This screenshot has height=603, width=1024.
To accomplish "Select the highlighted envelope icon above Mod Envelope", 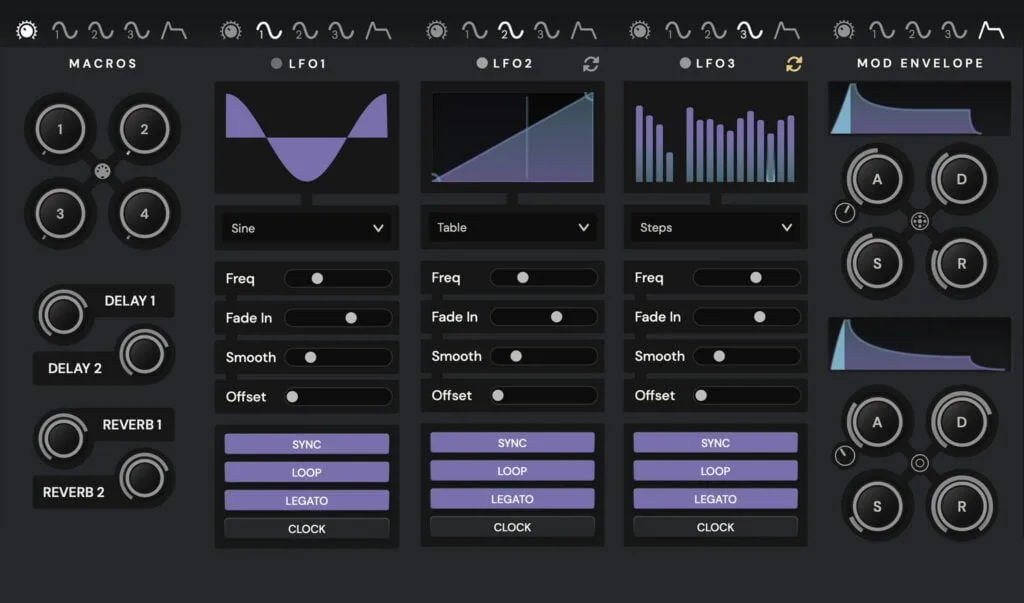I will click(x=991, y=30).
